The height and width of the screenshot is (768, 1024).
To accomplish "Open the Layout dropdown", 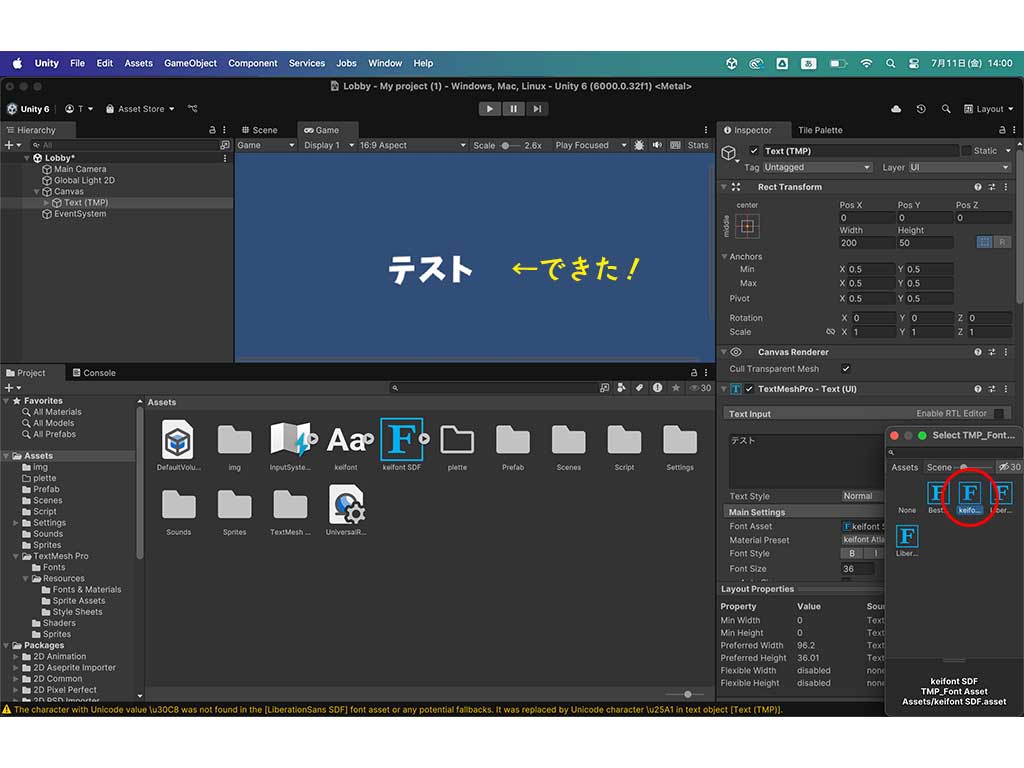I will click(x=988, y=109).
